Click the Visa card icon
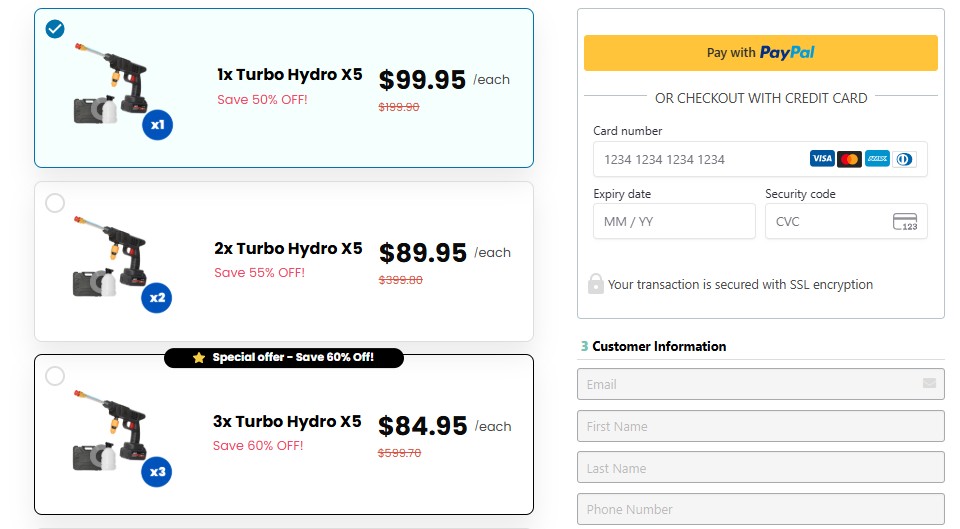This screenshot has width=960, height=529. click(x=822, y=159)
